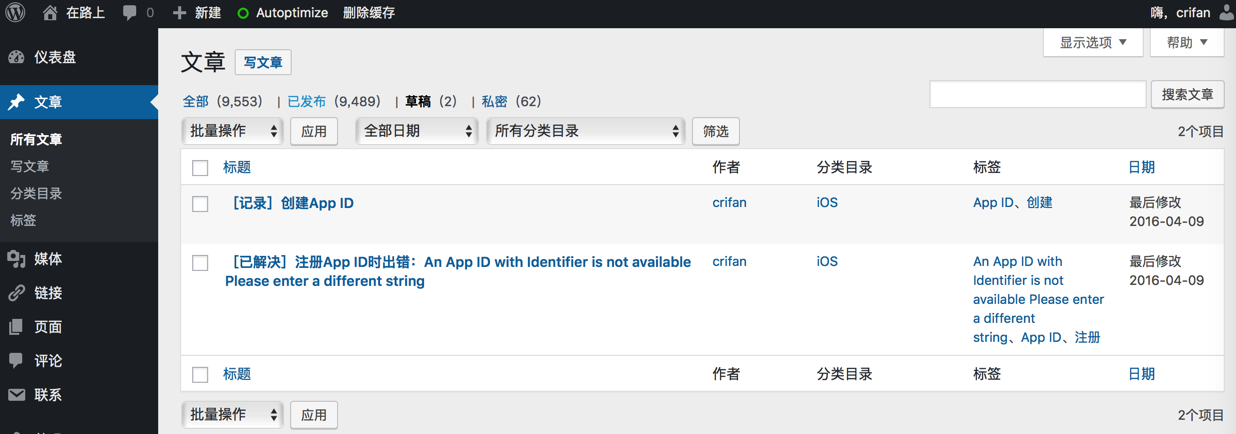Open the top 批量操作 bulk actions dropdown
1236x434 pixels.
(x=232, y=131)
